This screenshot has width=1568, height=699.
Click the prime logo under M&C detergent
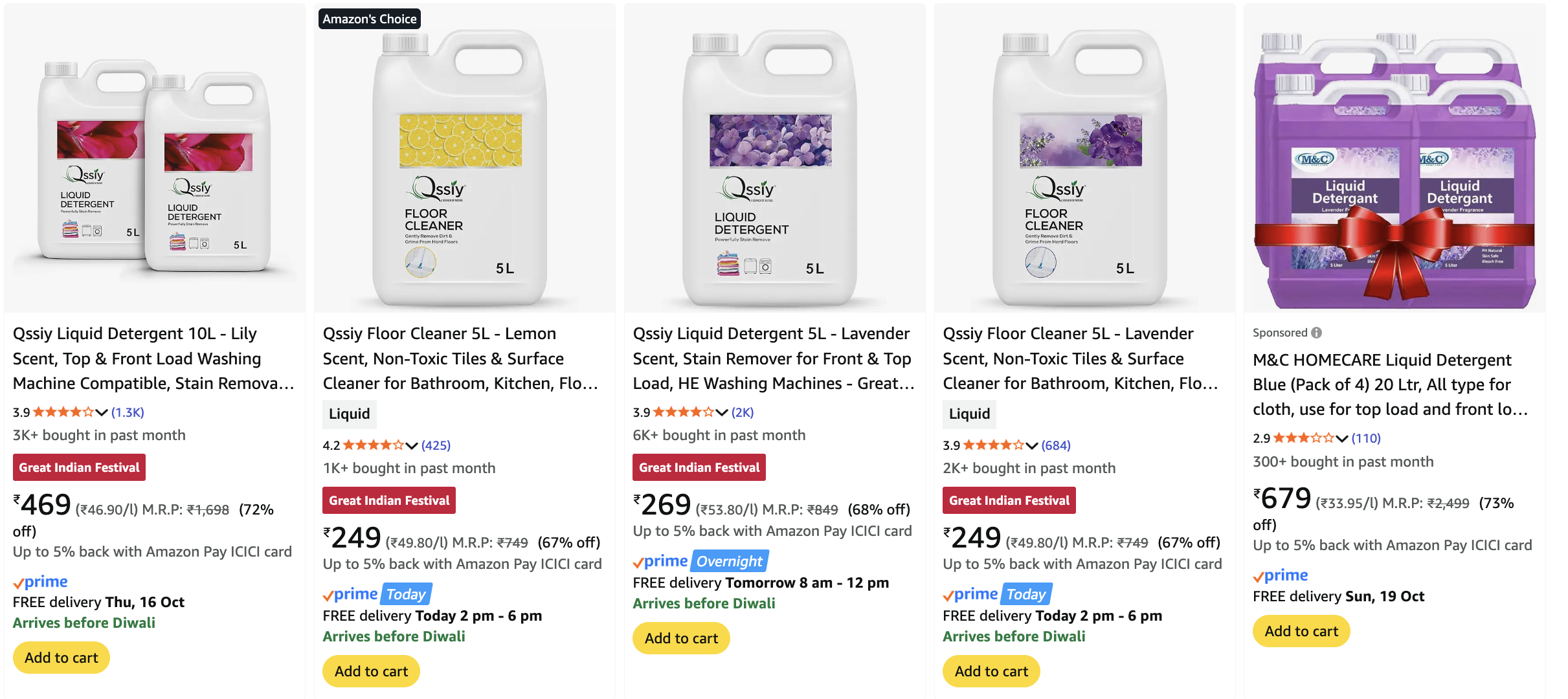point(1281,575)
